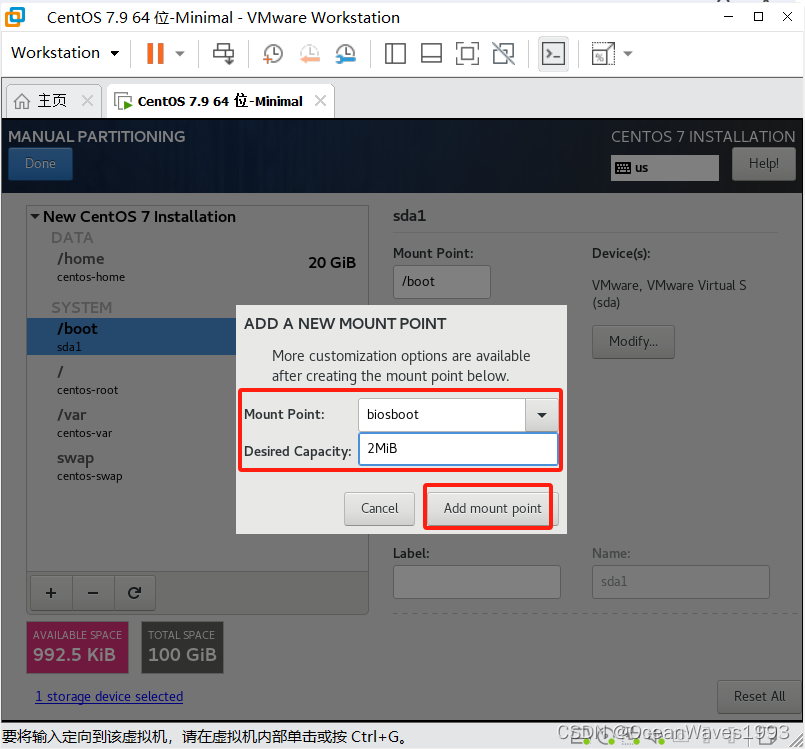805x749 pixels.
Task: Toggle the library sidebar view
Action: [395, 53]
